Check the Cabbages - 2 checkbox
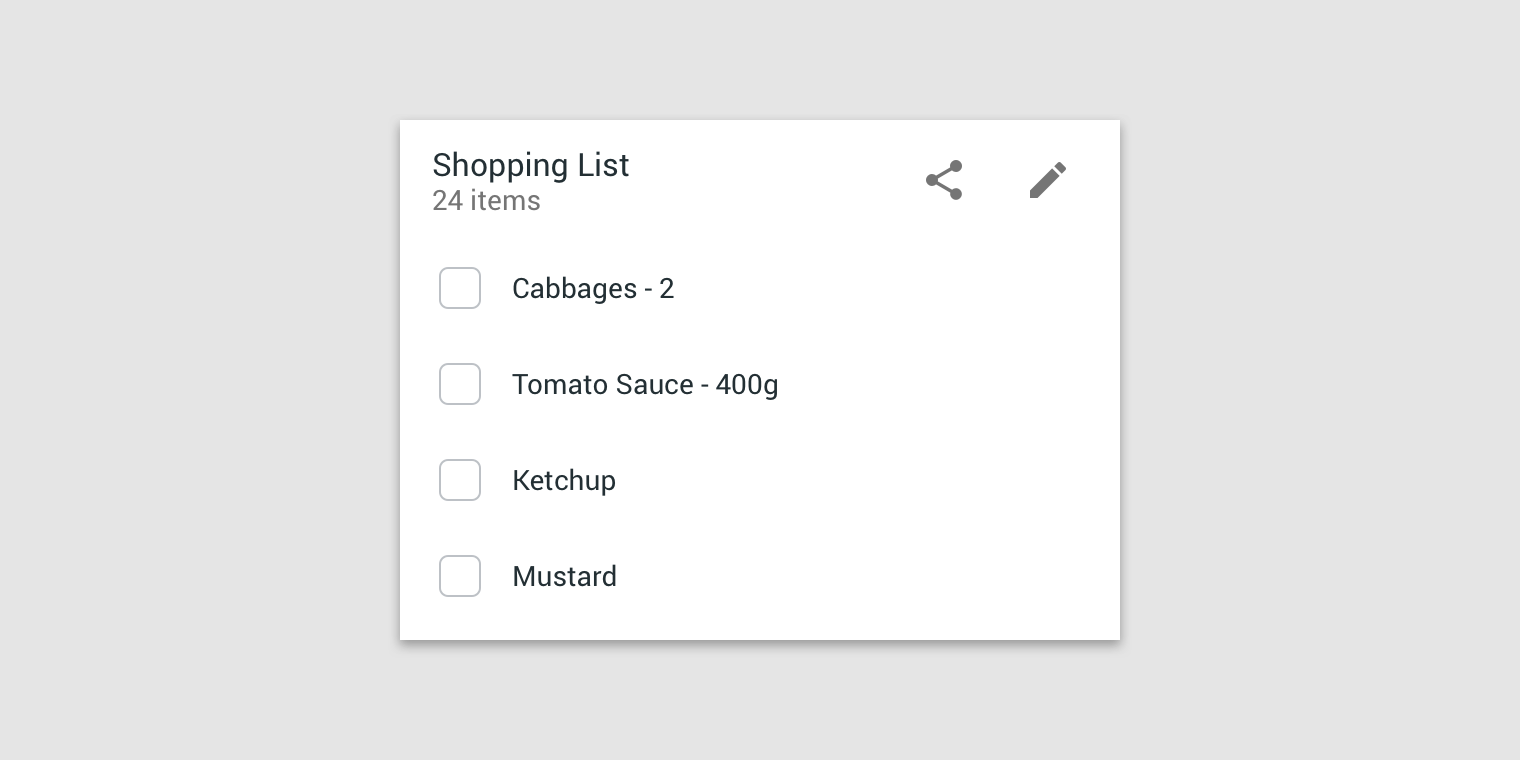Image resolution: width=1520 pixels, height=760 pixels. point(460,288)
